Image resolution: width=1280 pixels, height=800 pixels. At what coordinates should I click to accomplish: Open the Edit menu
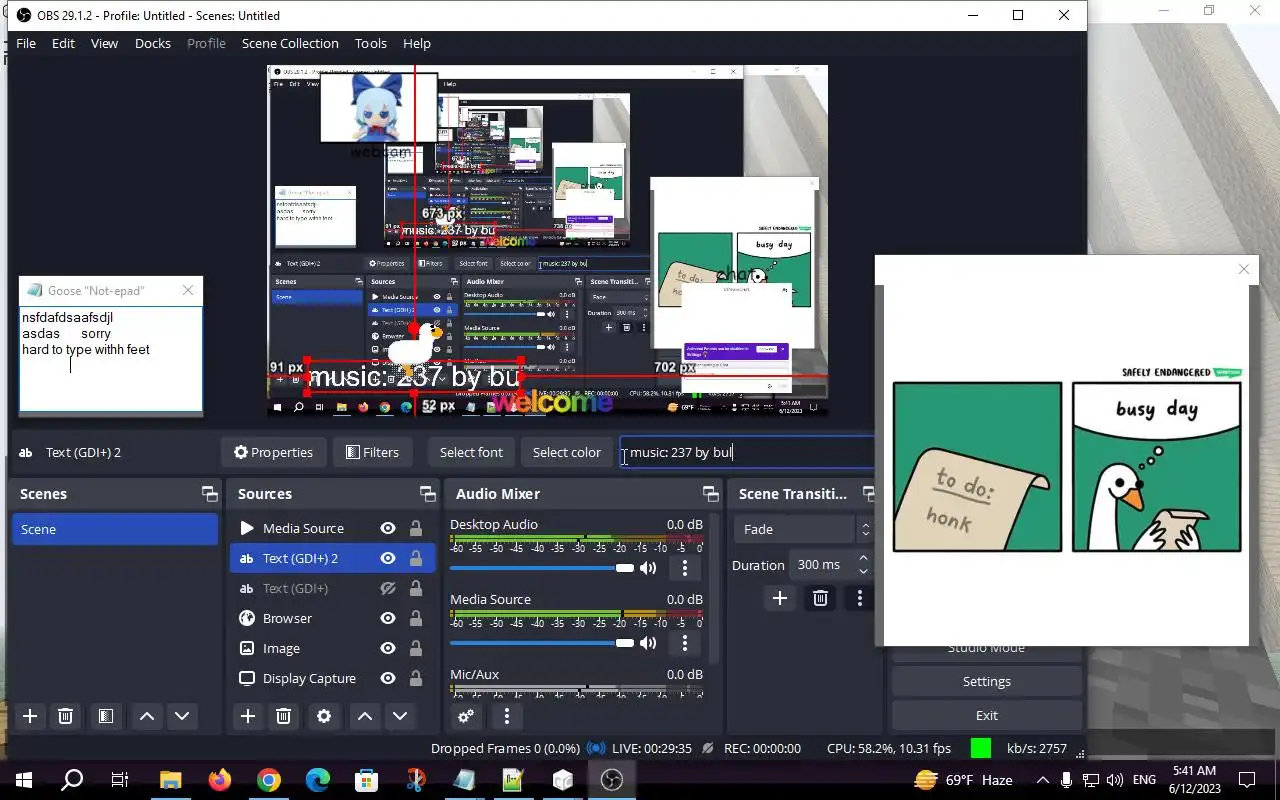[x=63, y=43]
